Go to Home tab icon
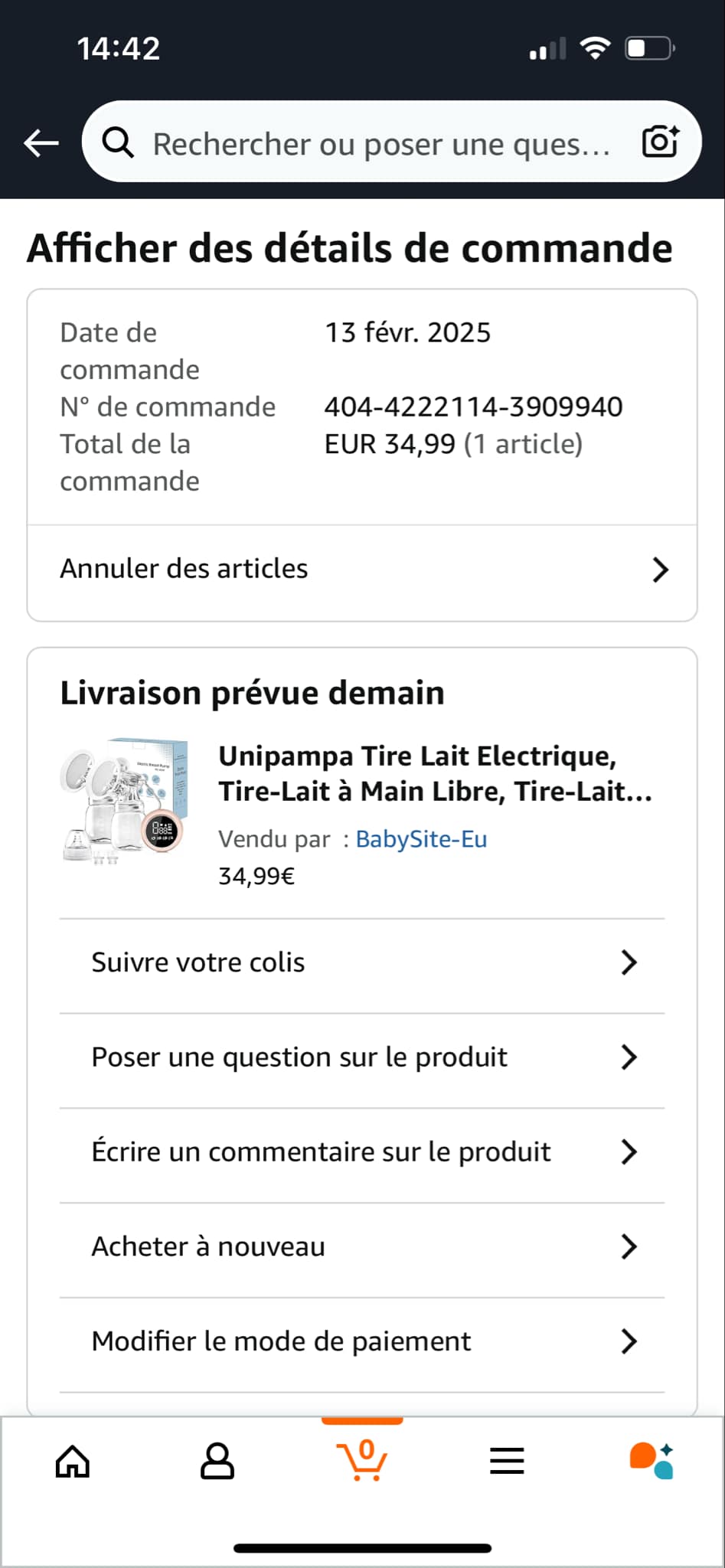725x1568 pixels. click(73, 1461)
